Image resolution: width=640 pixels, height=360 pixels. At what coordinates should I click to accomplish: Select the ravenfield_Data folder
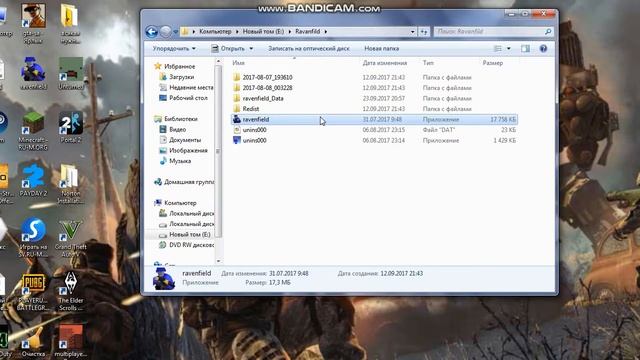[x=263, y=98]
